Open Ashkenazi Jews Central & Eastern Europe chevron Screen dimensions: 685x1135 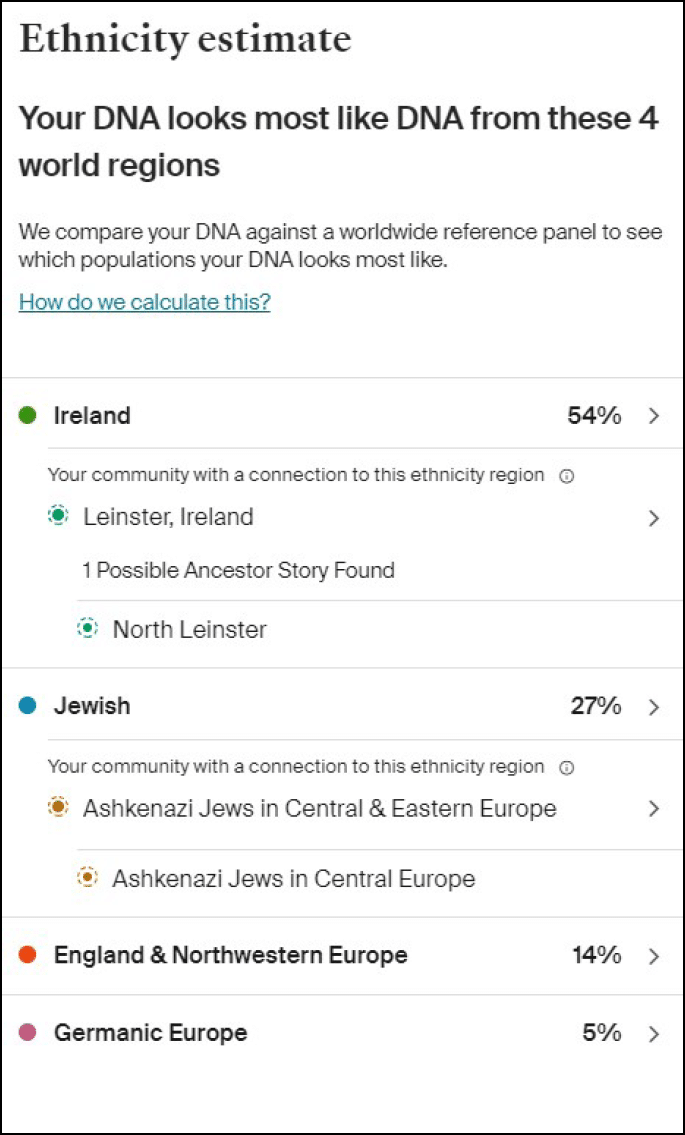(x=654, y=808)
